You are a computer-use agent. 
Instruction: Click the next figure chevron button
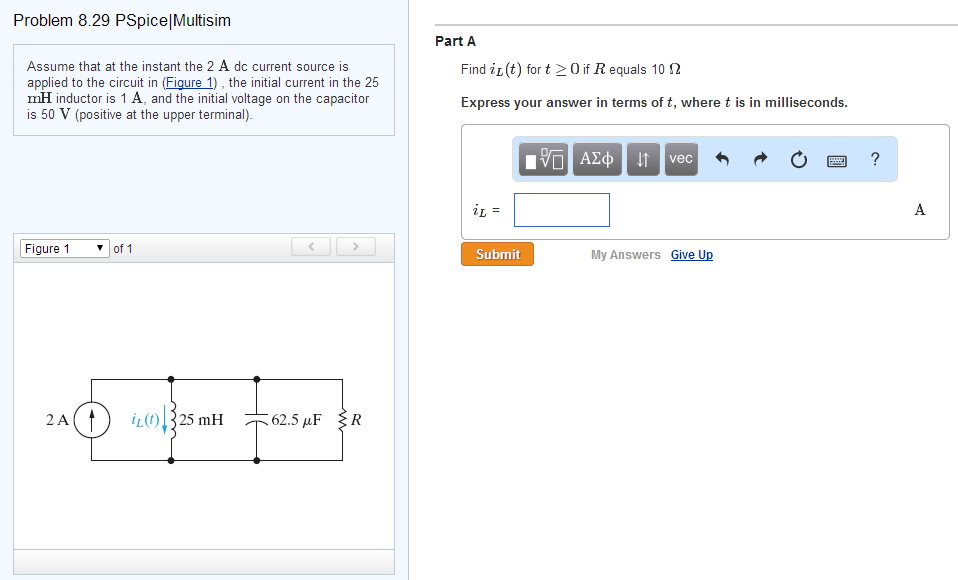(x=355, y=246)
